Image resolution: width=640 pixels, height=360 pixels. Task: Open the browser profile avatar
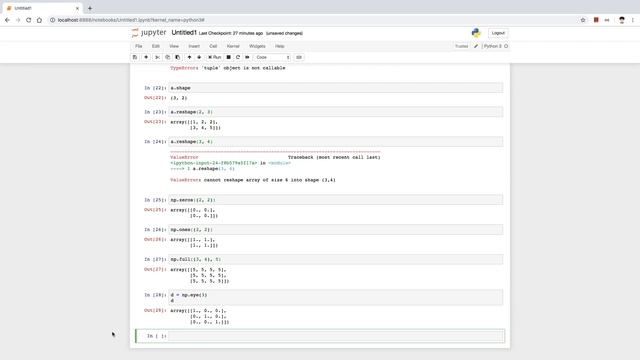(622, 20)
